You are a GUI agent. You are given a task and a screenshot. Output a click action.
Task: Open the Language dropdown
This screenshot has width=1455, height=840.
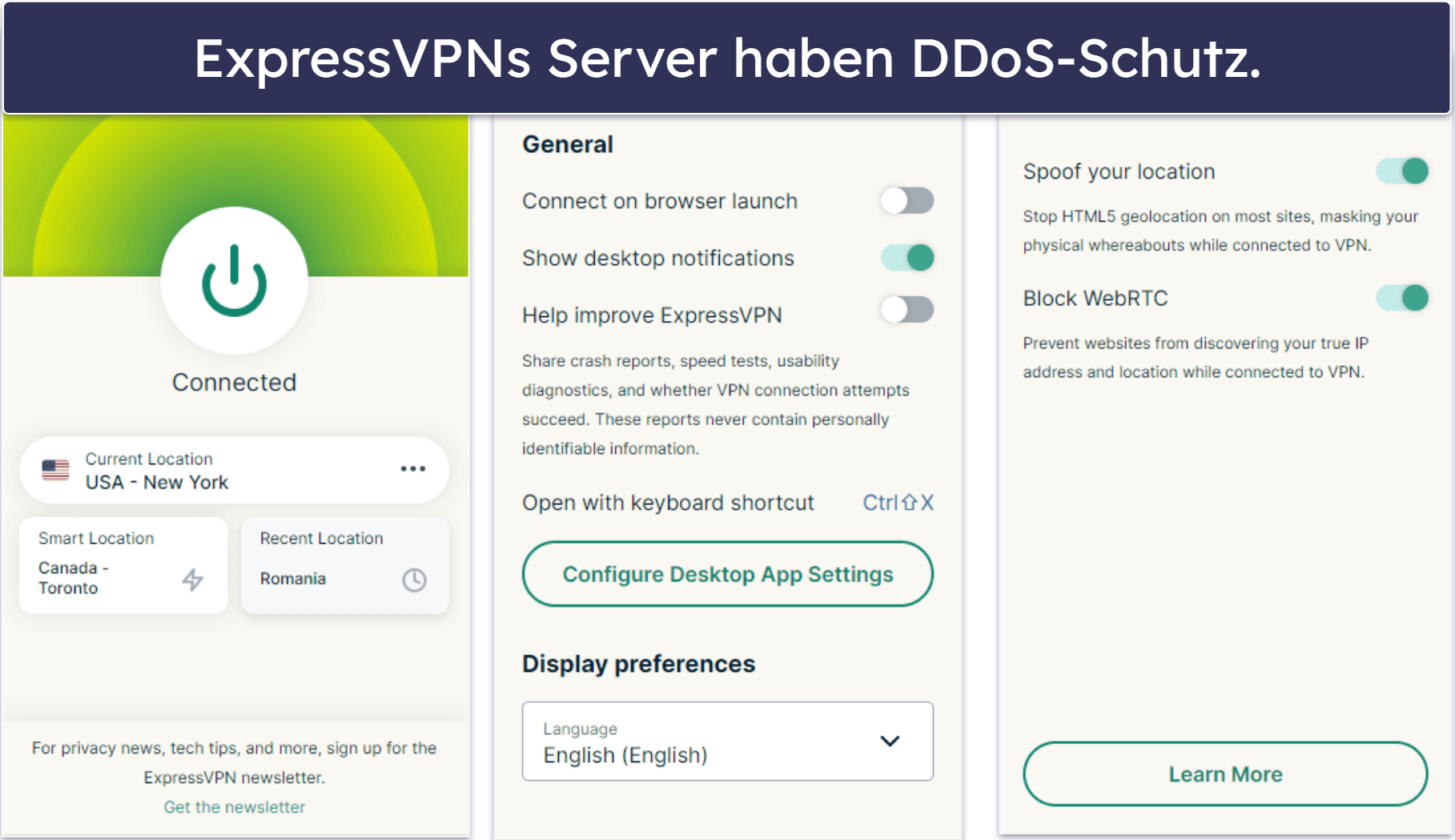coord(728,742)
